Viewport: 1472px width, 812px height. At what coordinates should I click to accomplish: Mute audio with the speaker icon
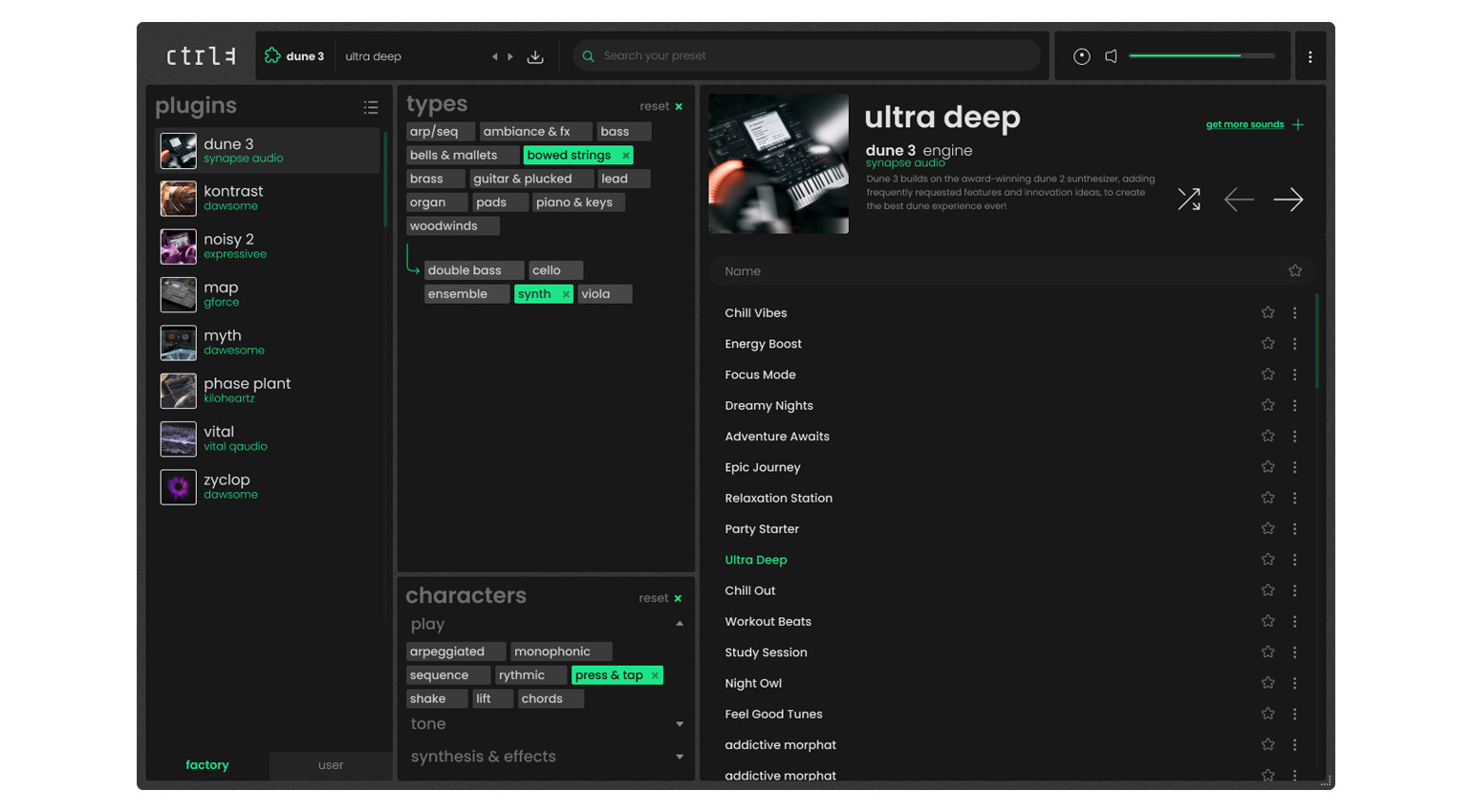click(x=1111, y=56)
